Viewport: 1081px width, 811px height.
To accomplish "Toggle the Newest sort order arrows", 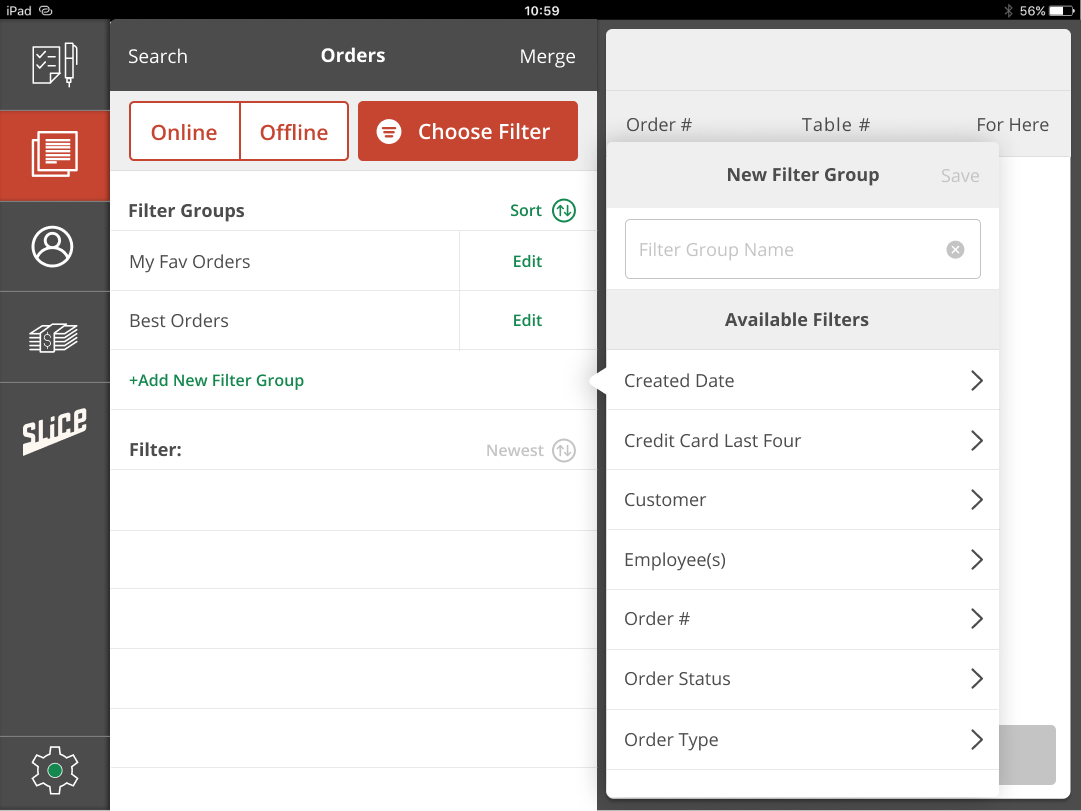I will pyautogui.click(x=567, y=450).
